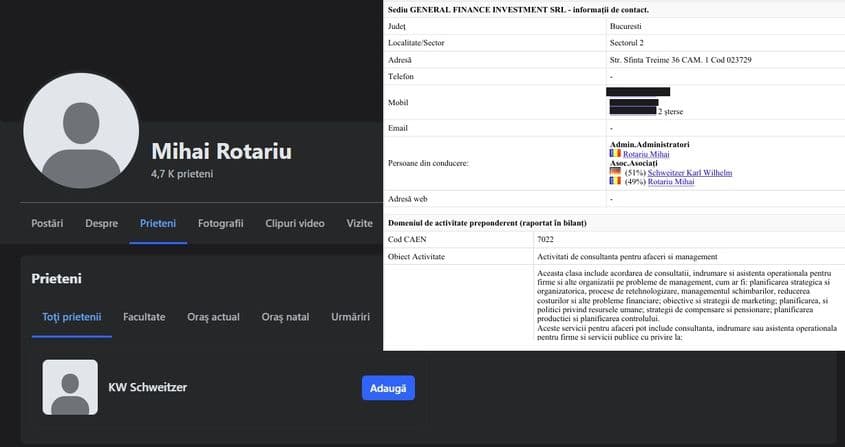Open Schweitzer Karl Wilhelm associate link

coord(690,173)
